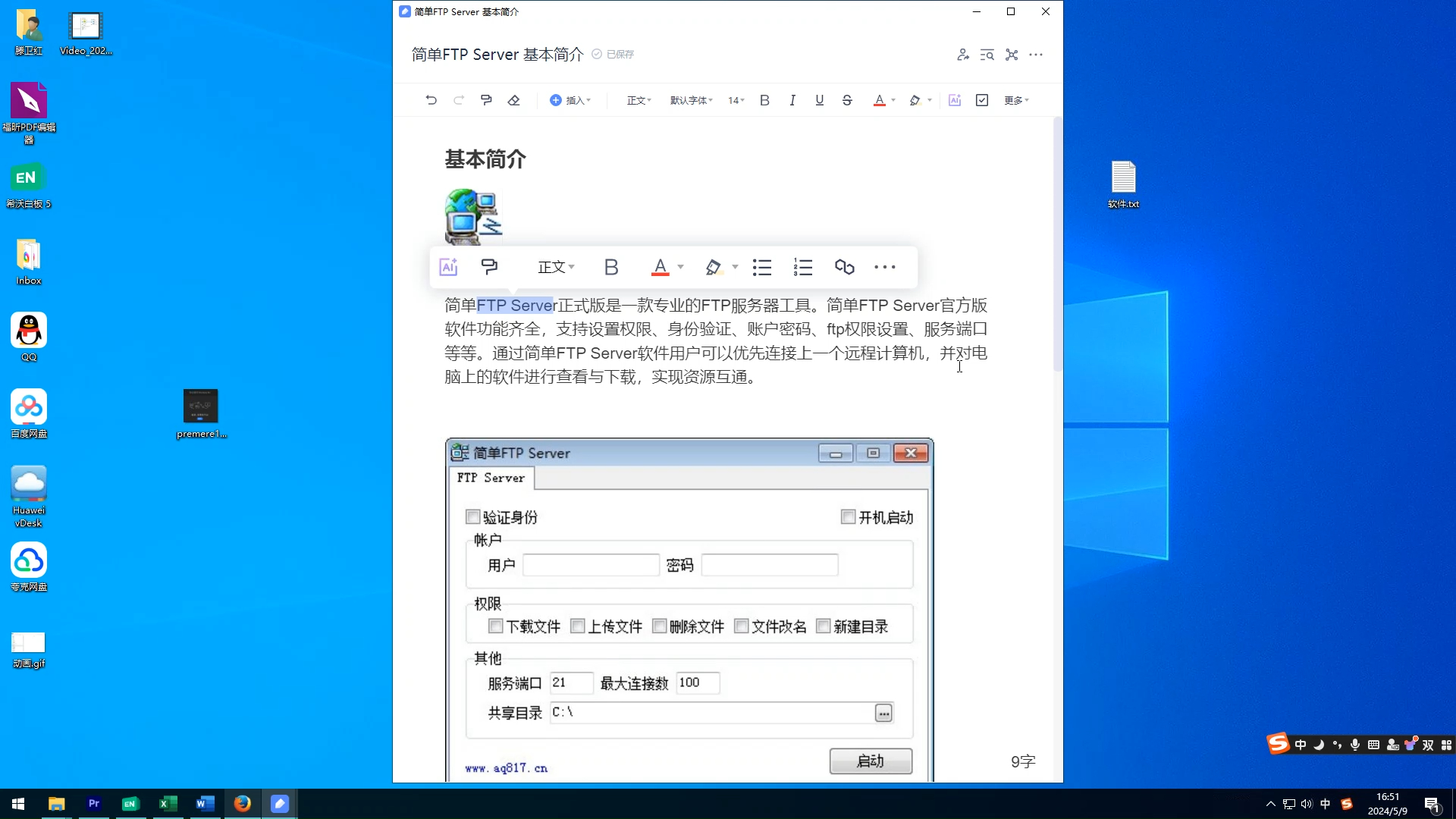Select the premere1 file on the desktop
The width and height of the screenshot is (1456, 819).
(201, 414)
